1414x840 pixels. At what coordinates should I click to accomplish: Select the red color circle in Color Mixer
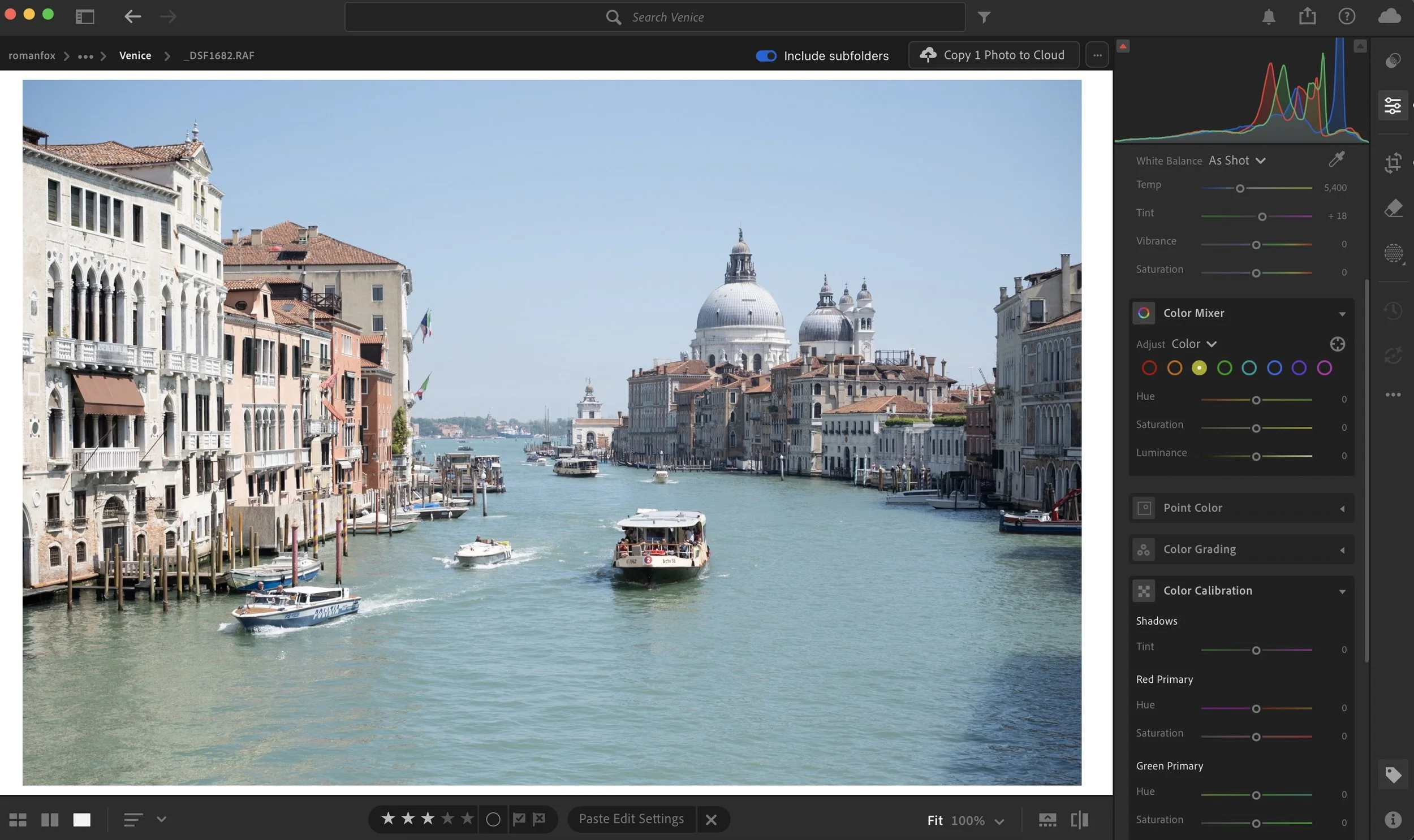click(1149, 369)
